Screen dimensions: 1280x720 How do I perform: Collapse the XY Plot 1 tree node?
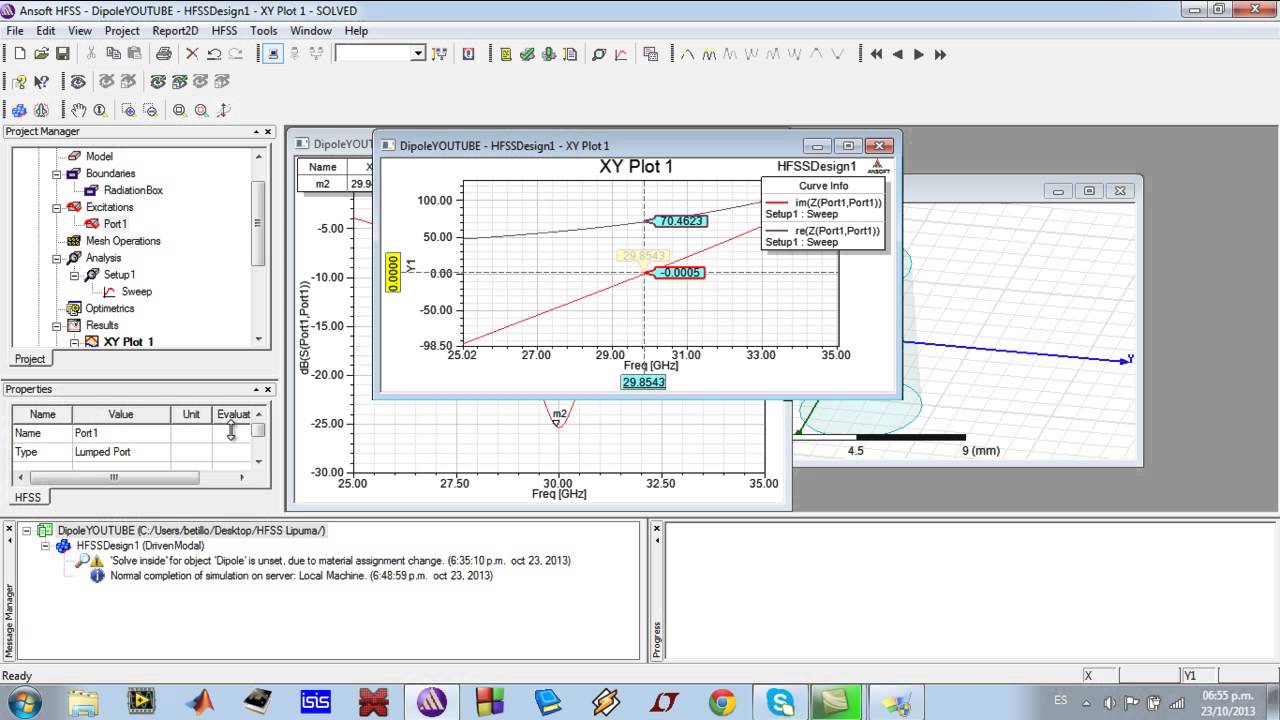(74, 343)
